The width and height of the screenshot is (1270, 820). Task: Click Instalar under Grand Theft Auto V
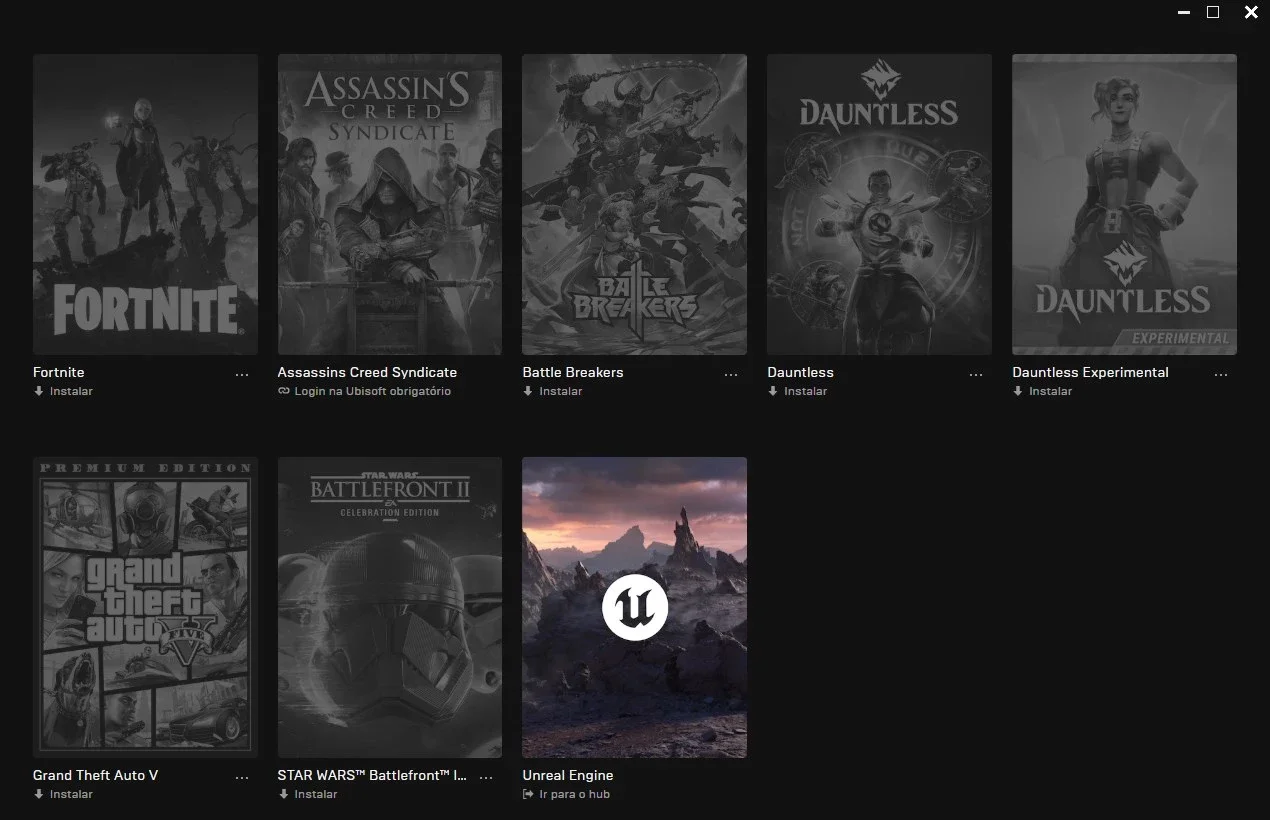(x=63, y=794)
